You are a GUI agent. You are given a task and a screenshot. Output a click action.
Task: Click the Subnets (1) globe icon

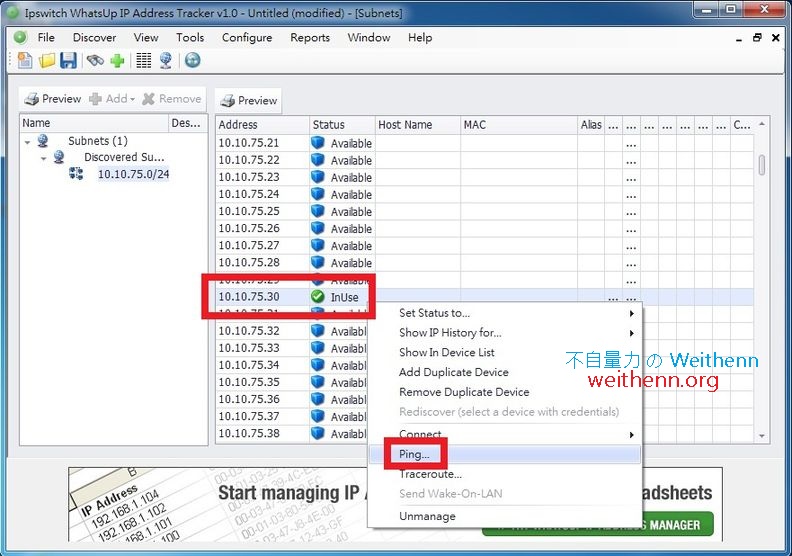pyautogui.click(x=43, y=141)
